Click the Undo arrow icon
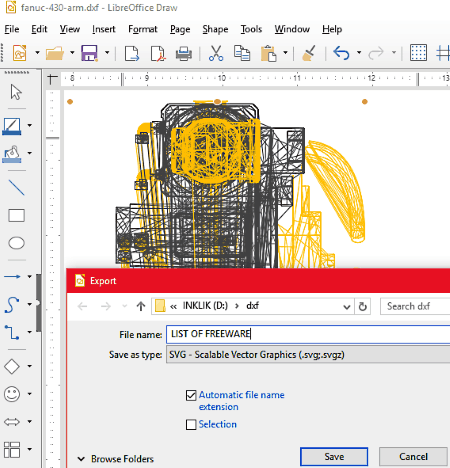The image size is (450, 468). (x=342, y=53)
